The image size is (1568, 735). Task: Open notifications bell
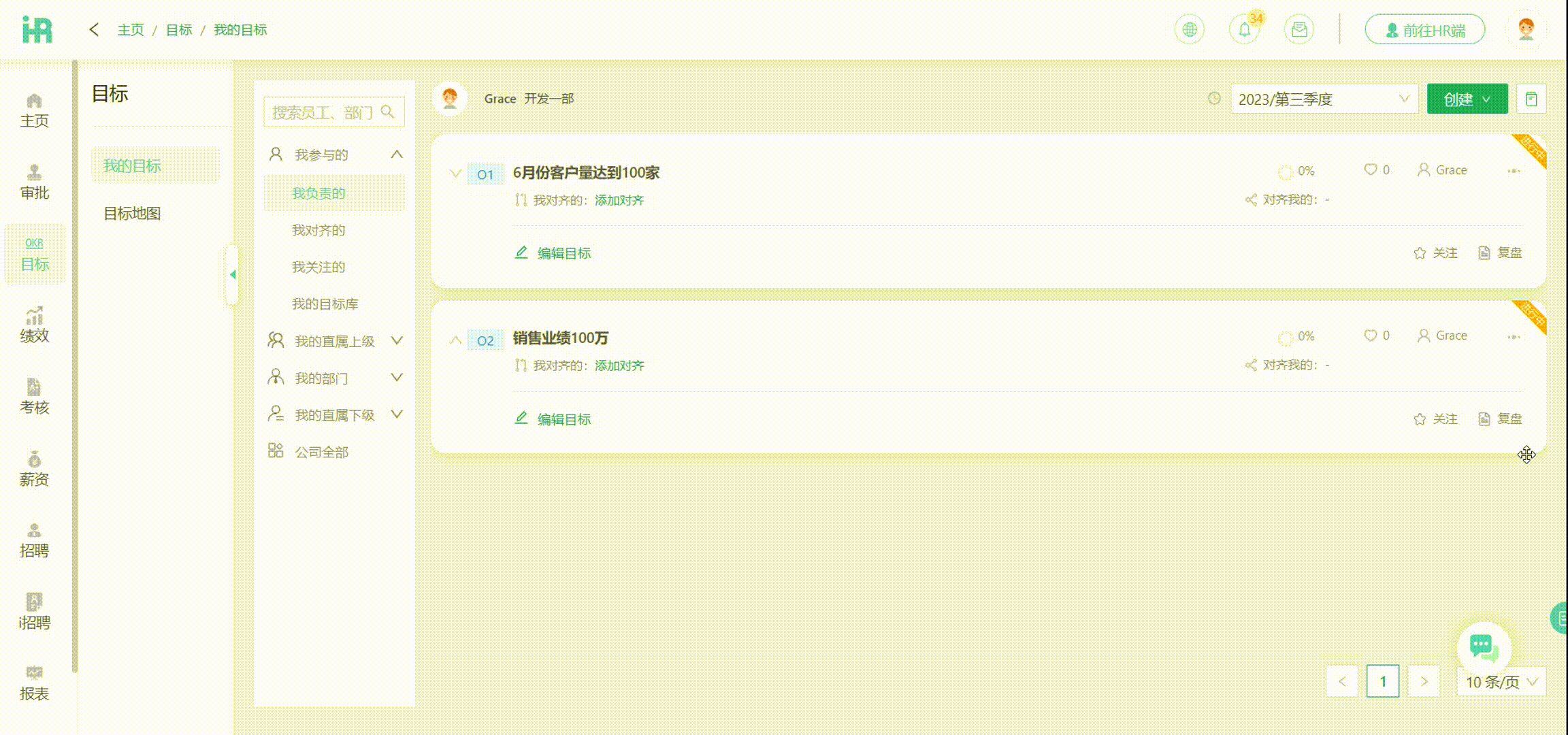click(1244, 30)
